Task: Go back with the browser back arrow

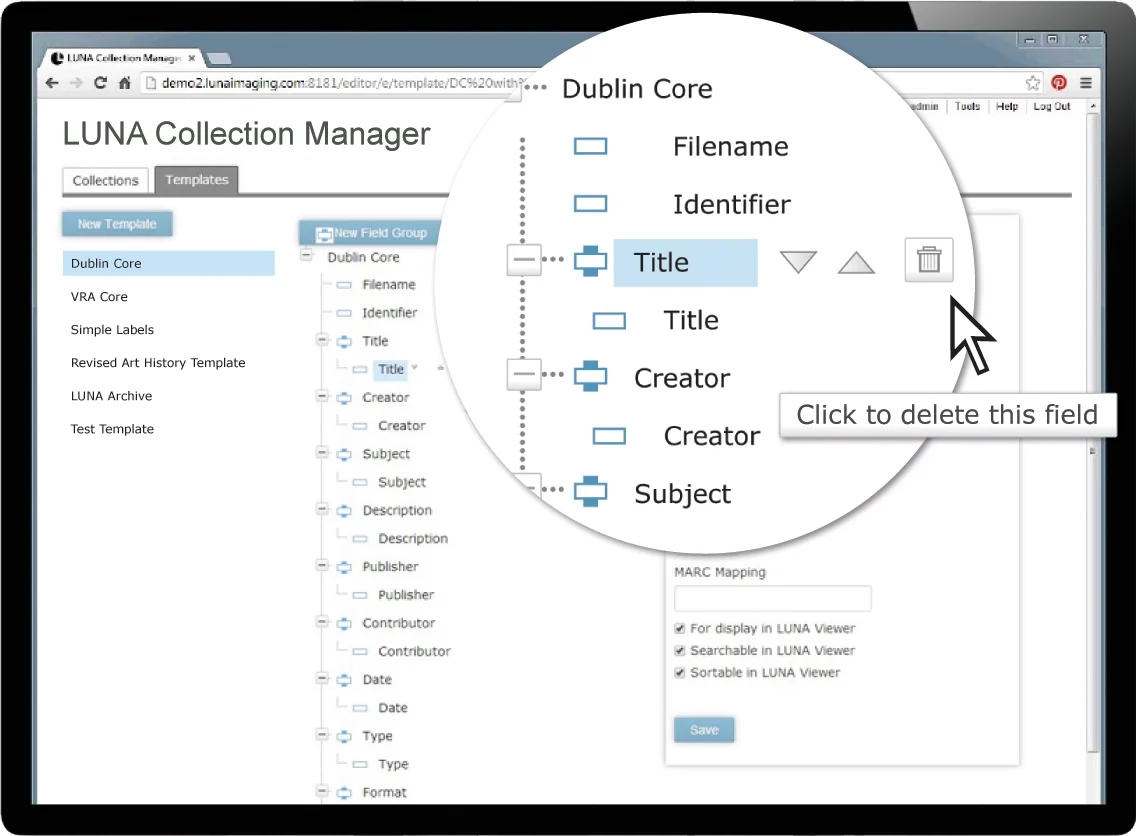Action: click(x=51, y=83)
